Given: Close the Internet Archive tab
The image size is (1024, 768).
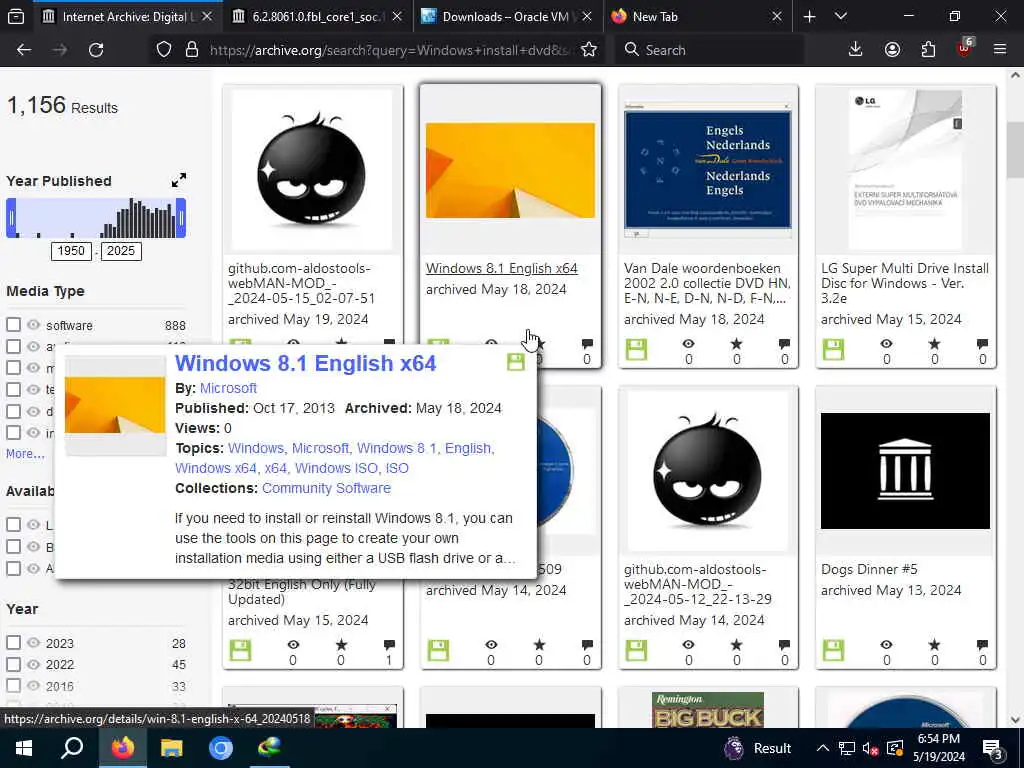Looking at the screenshot, I should (x=207, y=16).
